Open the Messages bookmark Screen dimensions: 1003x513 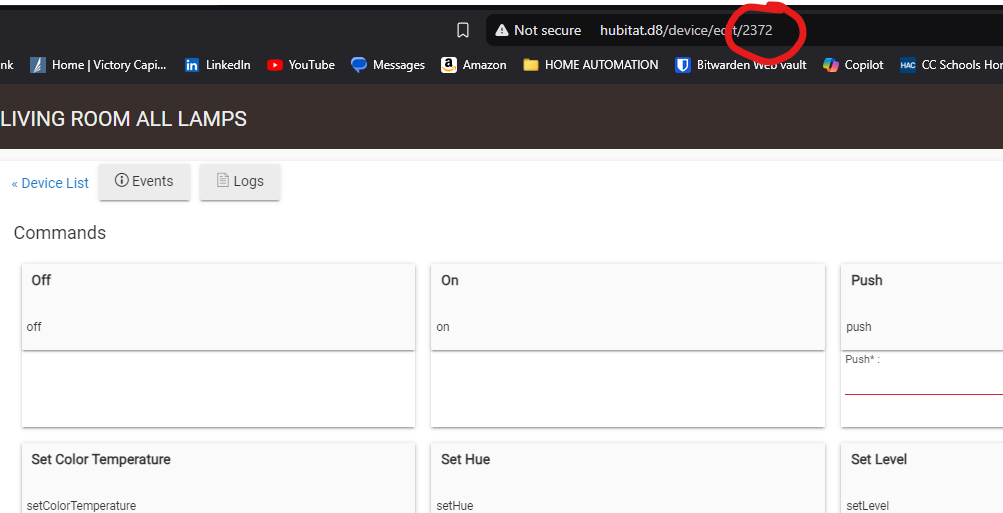tap(388, 65)
